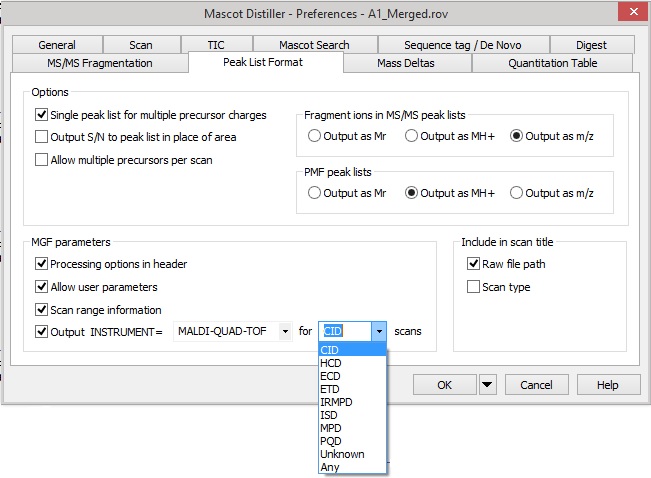Open the Mass Deltas tab

click(x=406, y=63)
